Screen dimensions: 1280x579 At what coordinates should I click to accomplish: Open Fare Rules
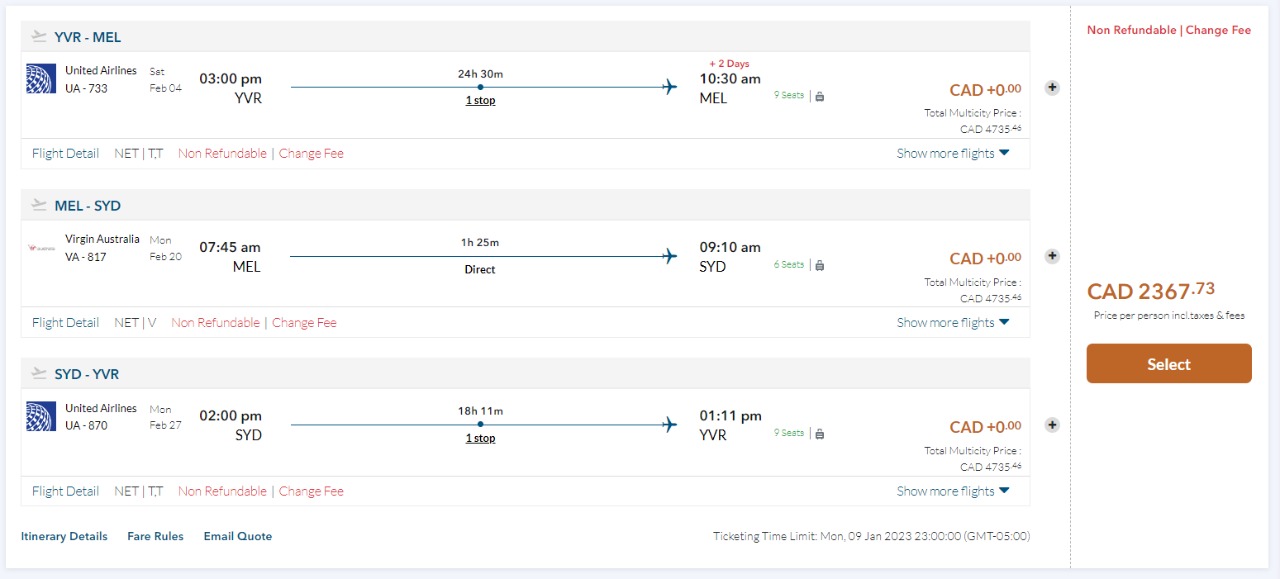[x=155, y=537]
